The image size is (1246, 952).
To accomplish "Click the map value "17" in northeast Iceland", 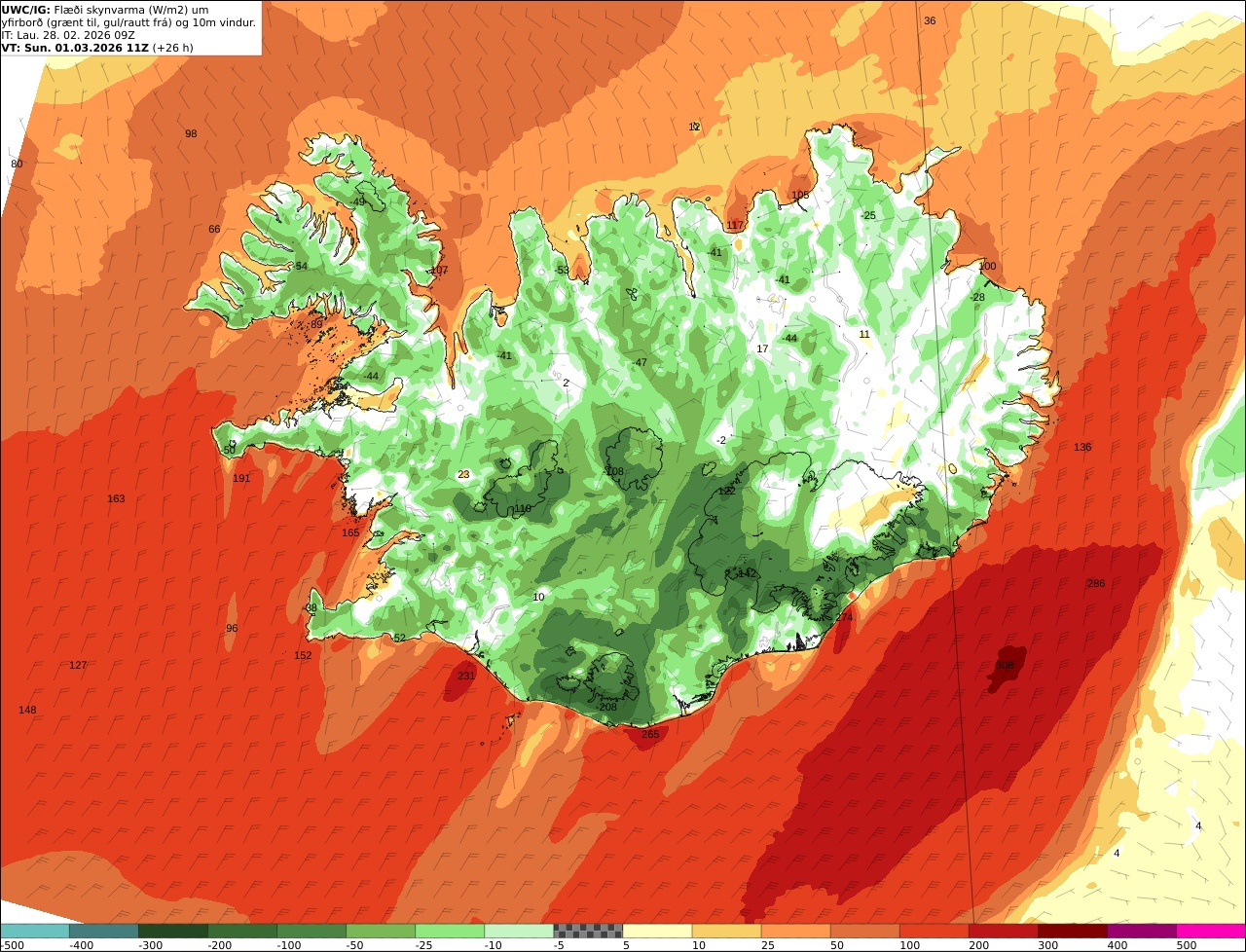I will (762, 349).
